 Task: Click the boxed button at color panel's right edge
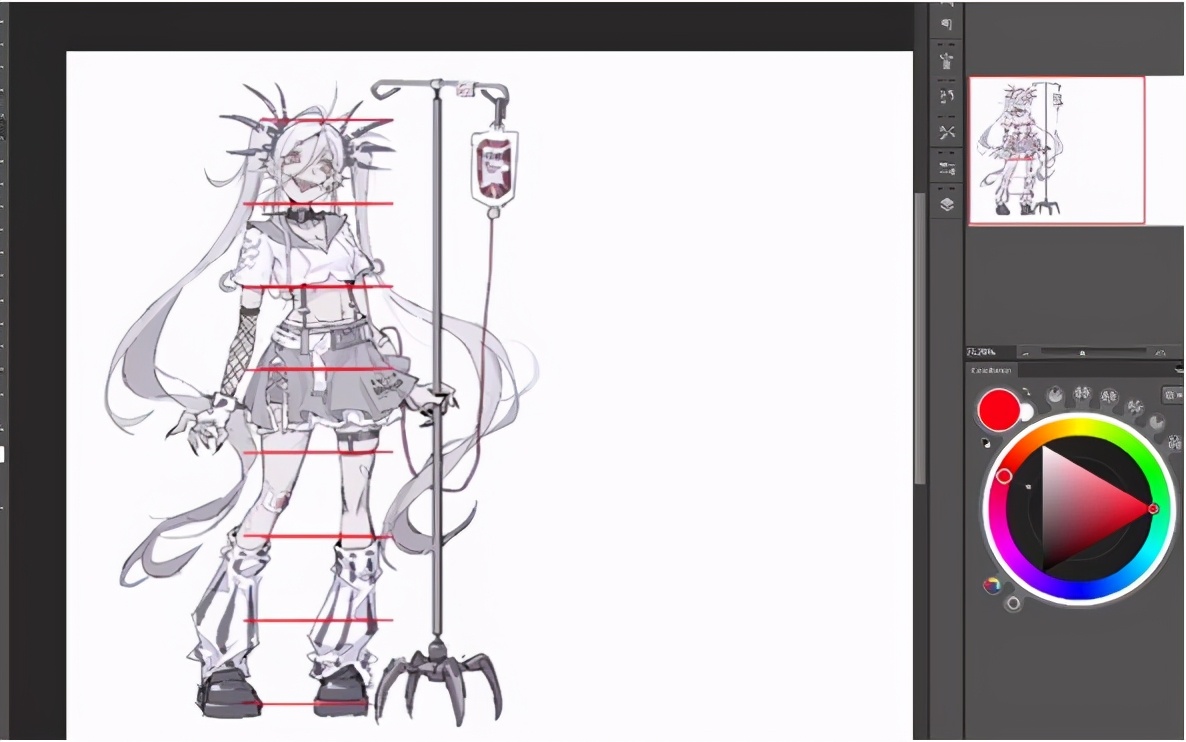(1171, 395)
